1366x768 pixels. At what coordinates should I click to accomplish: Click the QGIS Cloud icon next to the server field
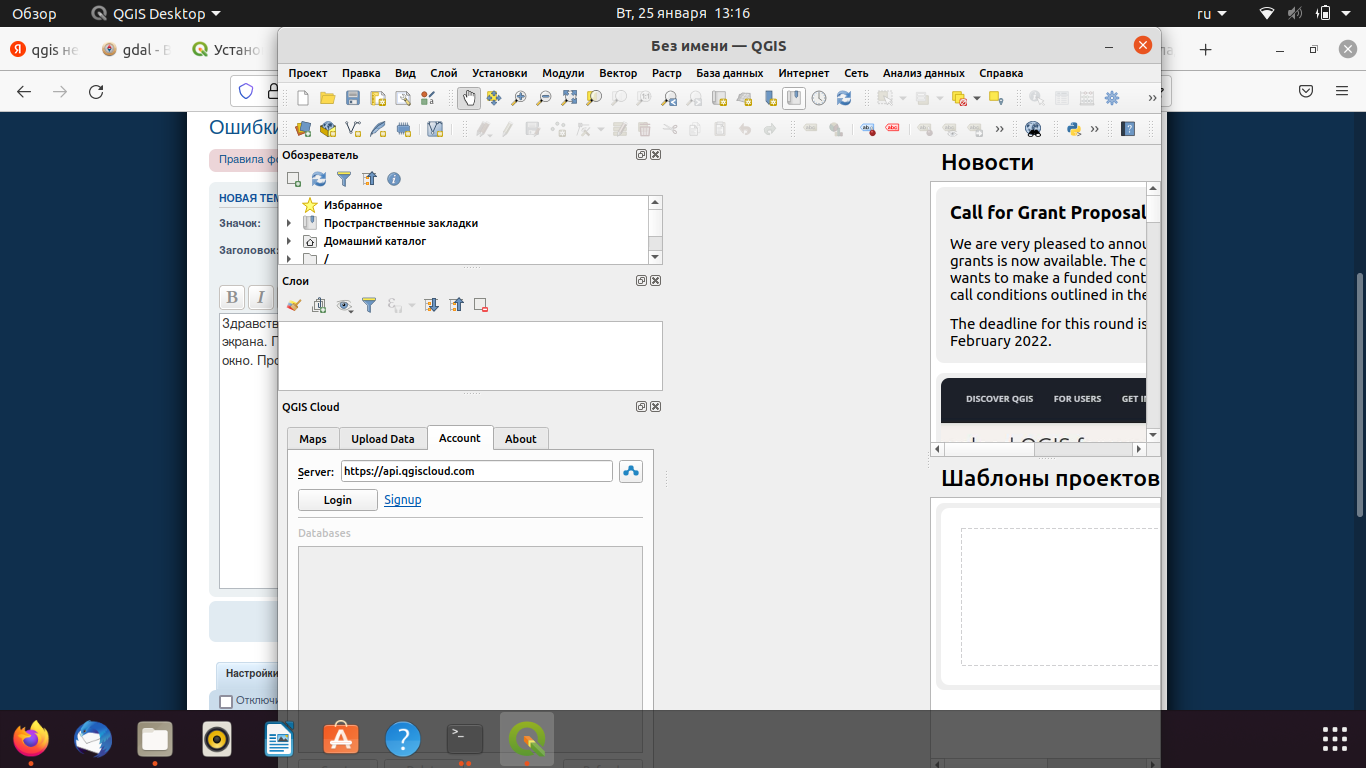click(630, 471)
